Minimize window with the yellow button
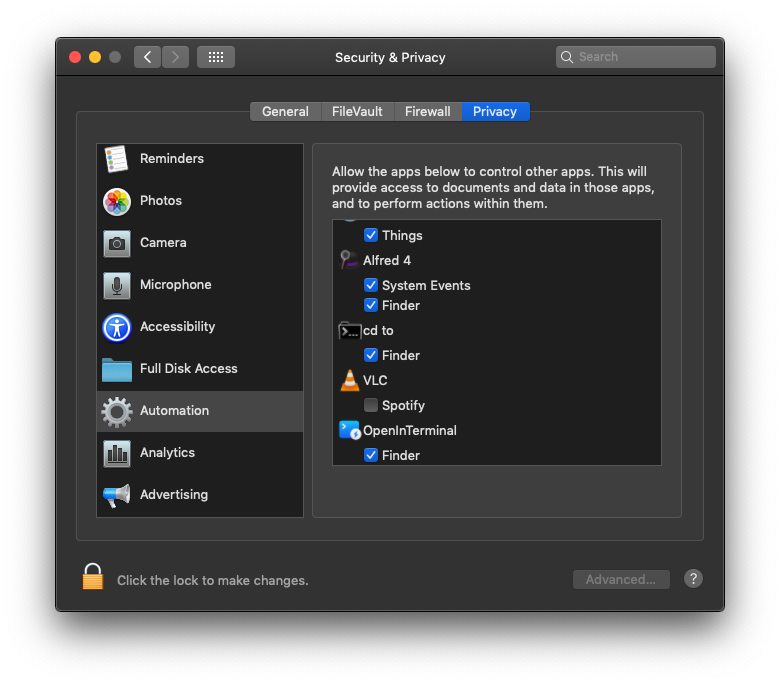780x685 pixels. tap(95, 57)
